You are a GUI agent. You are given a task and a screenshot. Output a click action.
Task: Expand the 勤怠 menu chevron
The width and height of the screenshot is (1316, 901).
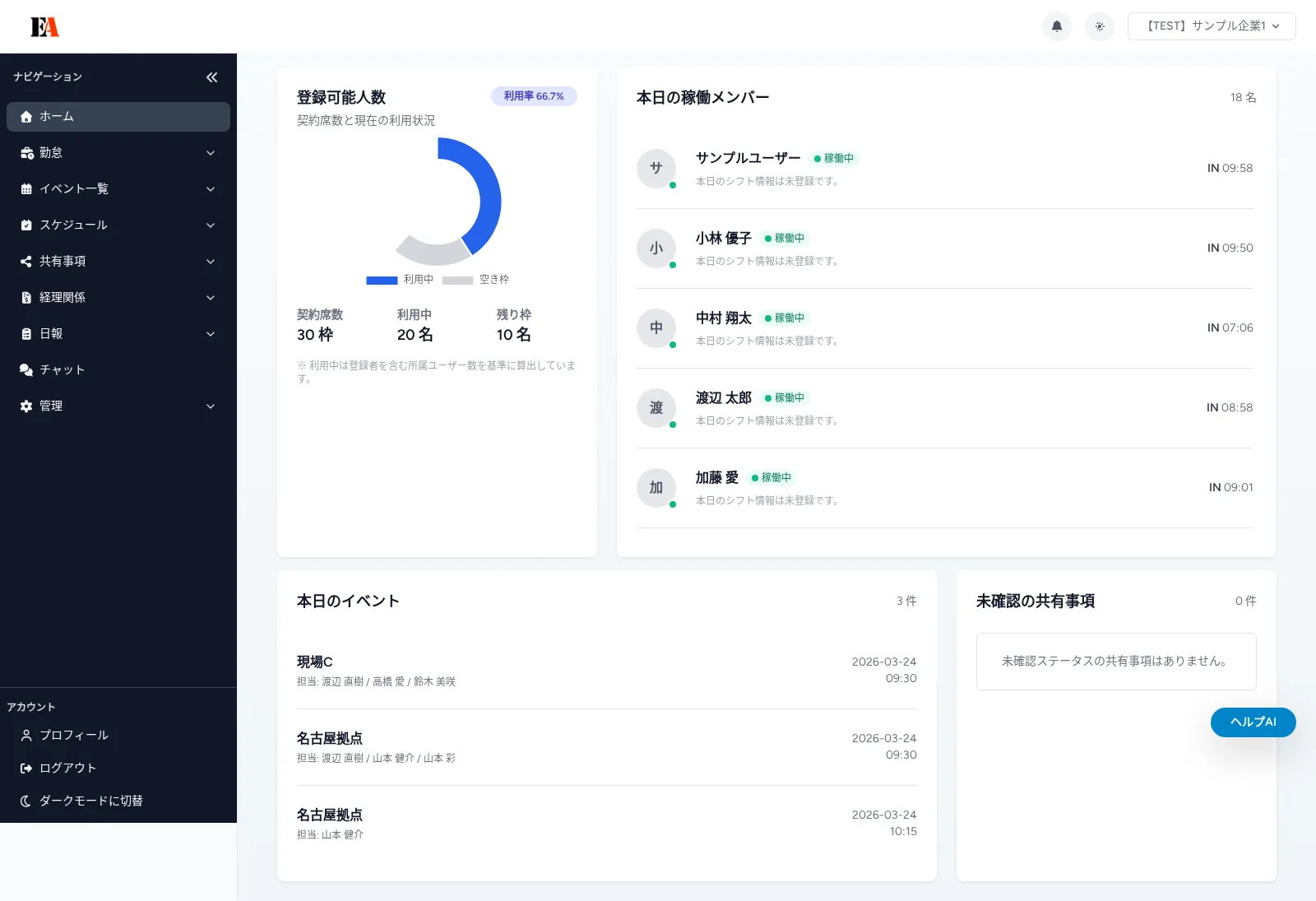pos(211,152)
